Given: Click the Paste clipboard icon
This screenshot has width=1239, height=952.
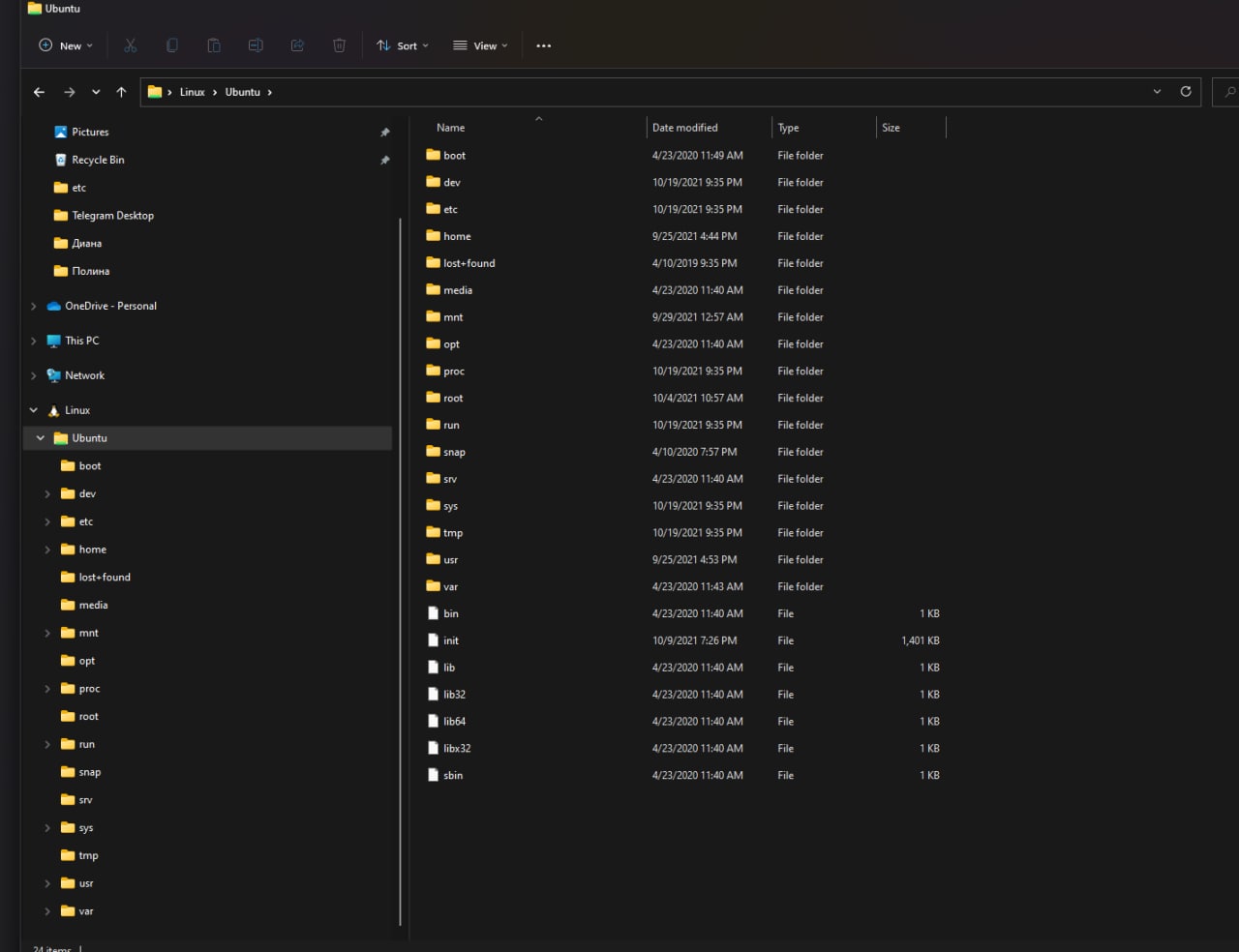Looking at the screenshot, I should click(214, 45).
